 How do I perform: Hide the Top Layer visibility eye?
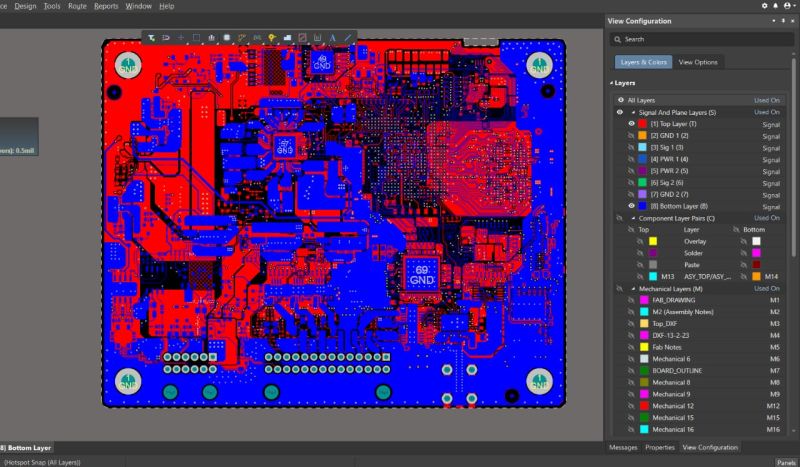click(630, 123)
